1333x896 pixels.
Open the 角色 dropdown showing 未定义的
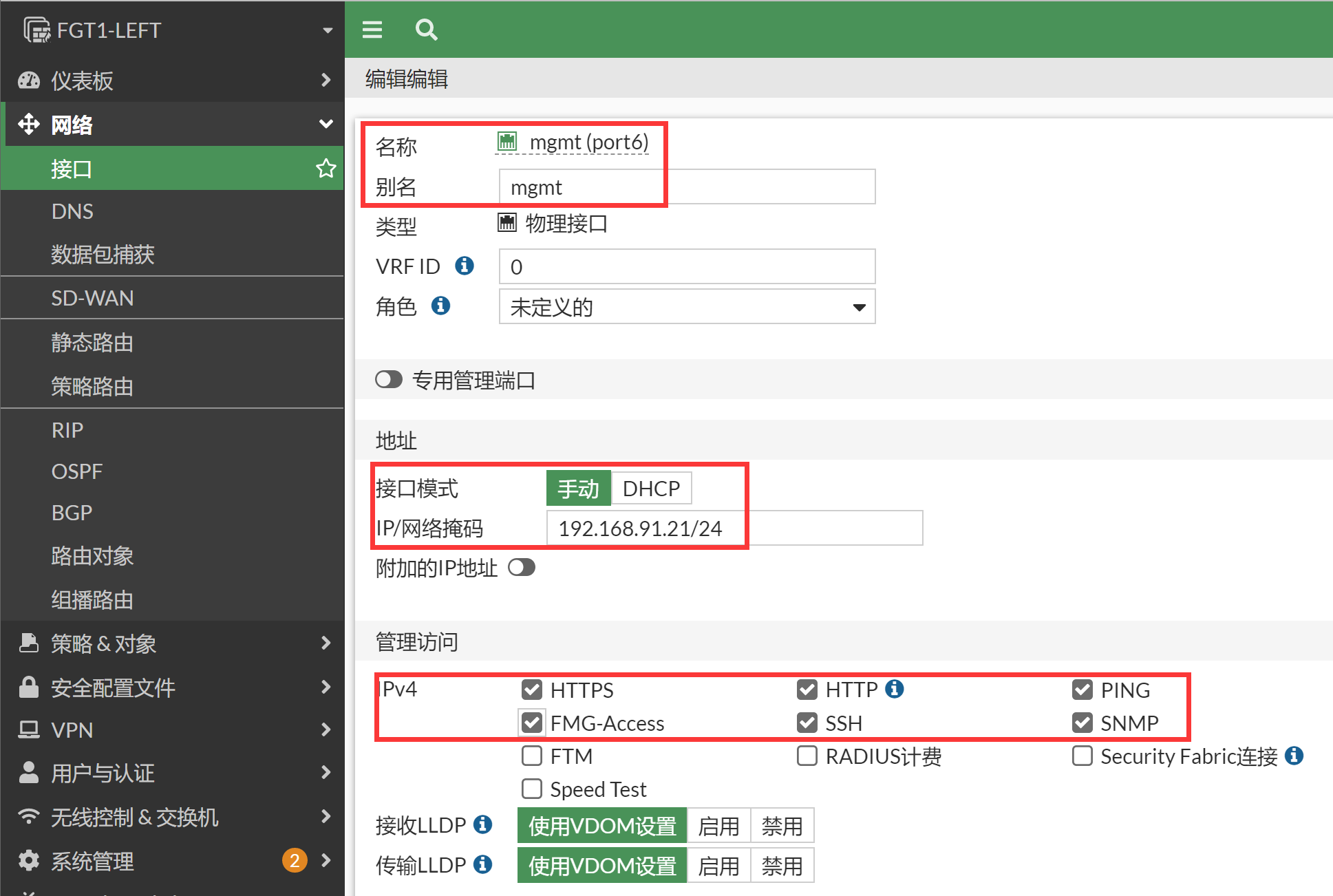(686, 307)
